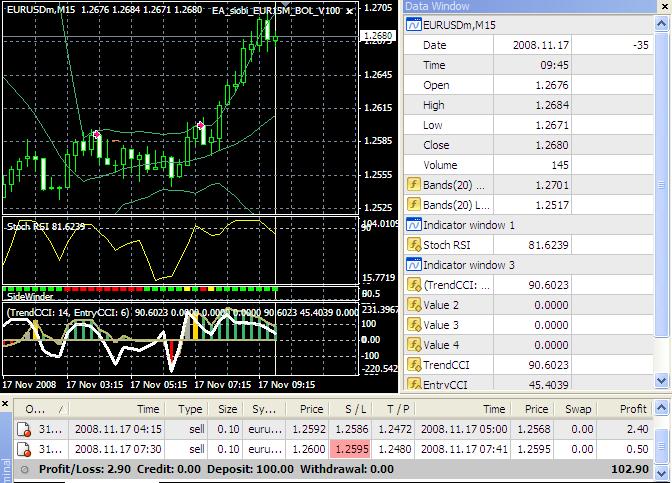Click the Indicator window 3 icon
Viewport: 672px width, 483px height.
414,265
